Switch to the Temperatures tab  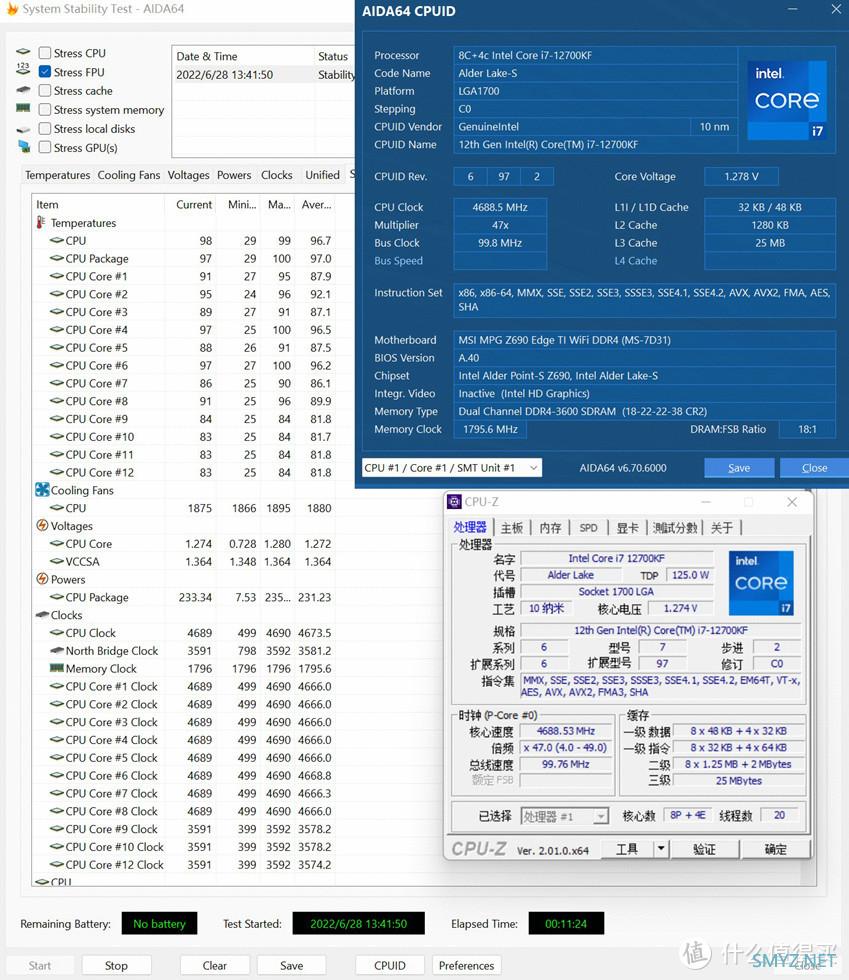(58, 175)
